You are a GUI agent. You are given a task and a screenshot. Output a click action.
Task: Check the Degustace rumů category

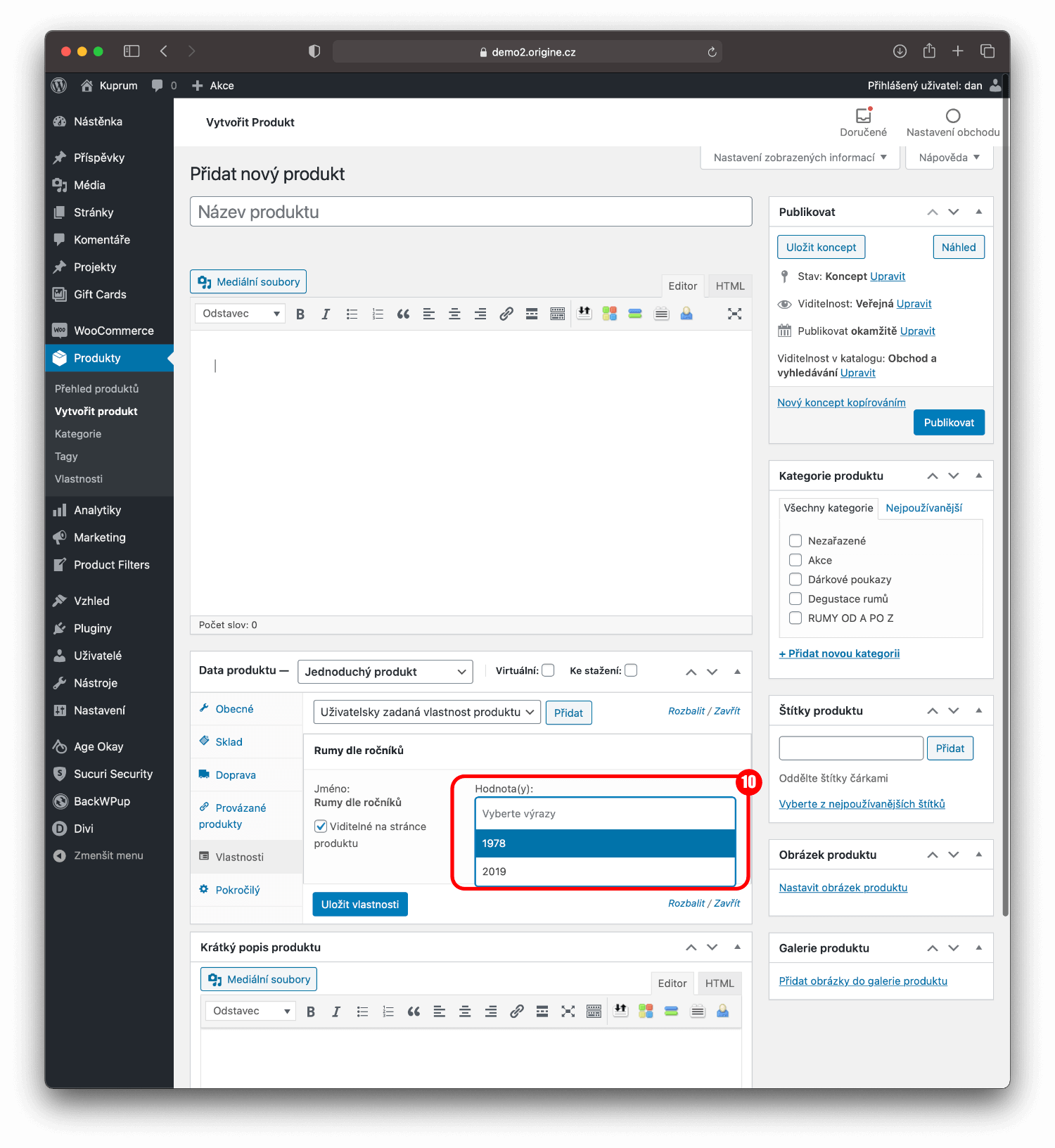795,599
